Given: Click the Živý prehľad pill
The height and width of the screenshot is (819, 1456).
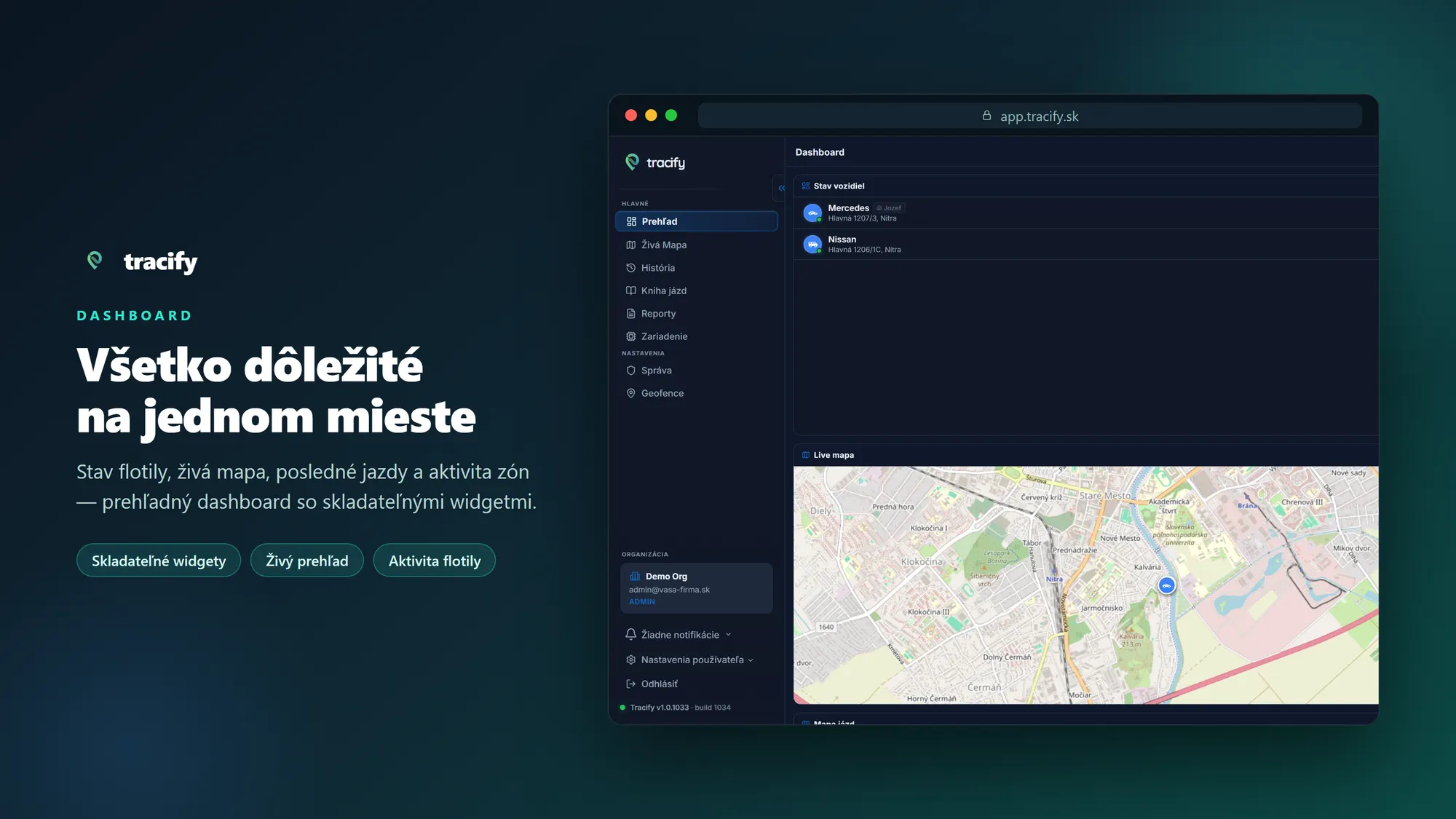Looking at the screenshot, I should coord(306,561).
